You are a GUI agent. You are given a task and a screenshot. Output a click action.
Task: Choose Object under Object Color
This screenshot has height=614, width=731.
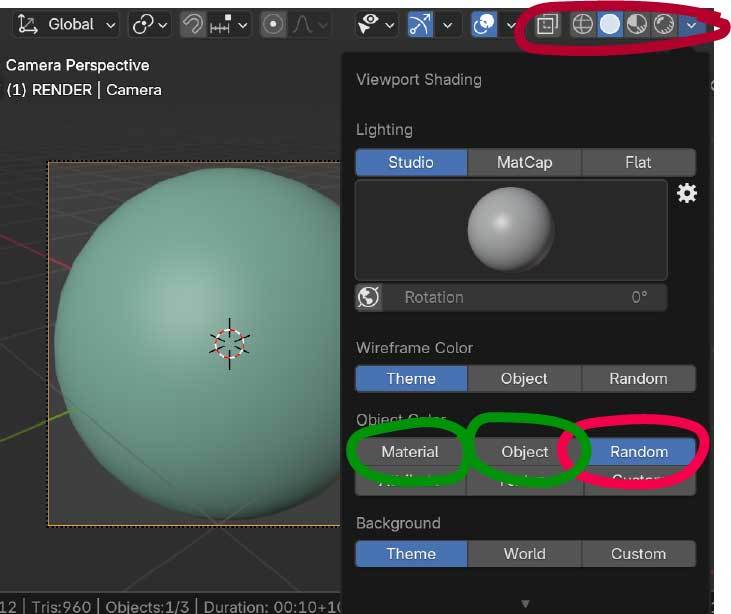pos(524,451)
